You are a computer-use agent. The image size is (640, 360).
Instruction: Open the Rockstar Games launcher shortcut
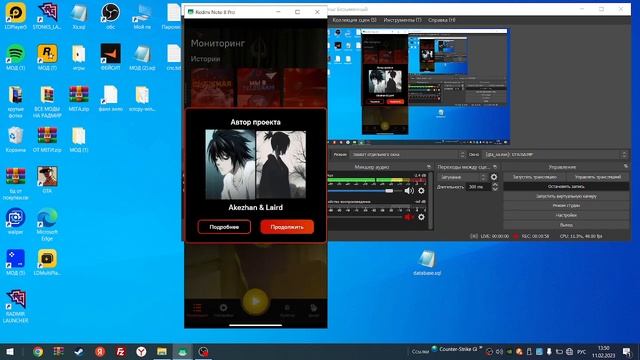pyautogui.click(x=47, y=57)
